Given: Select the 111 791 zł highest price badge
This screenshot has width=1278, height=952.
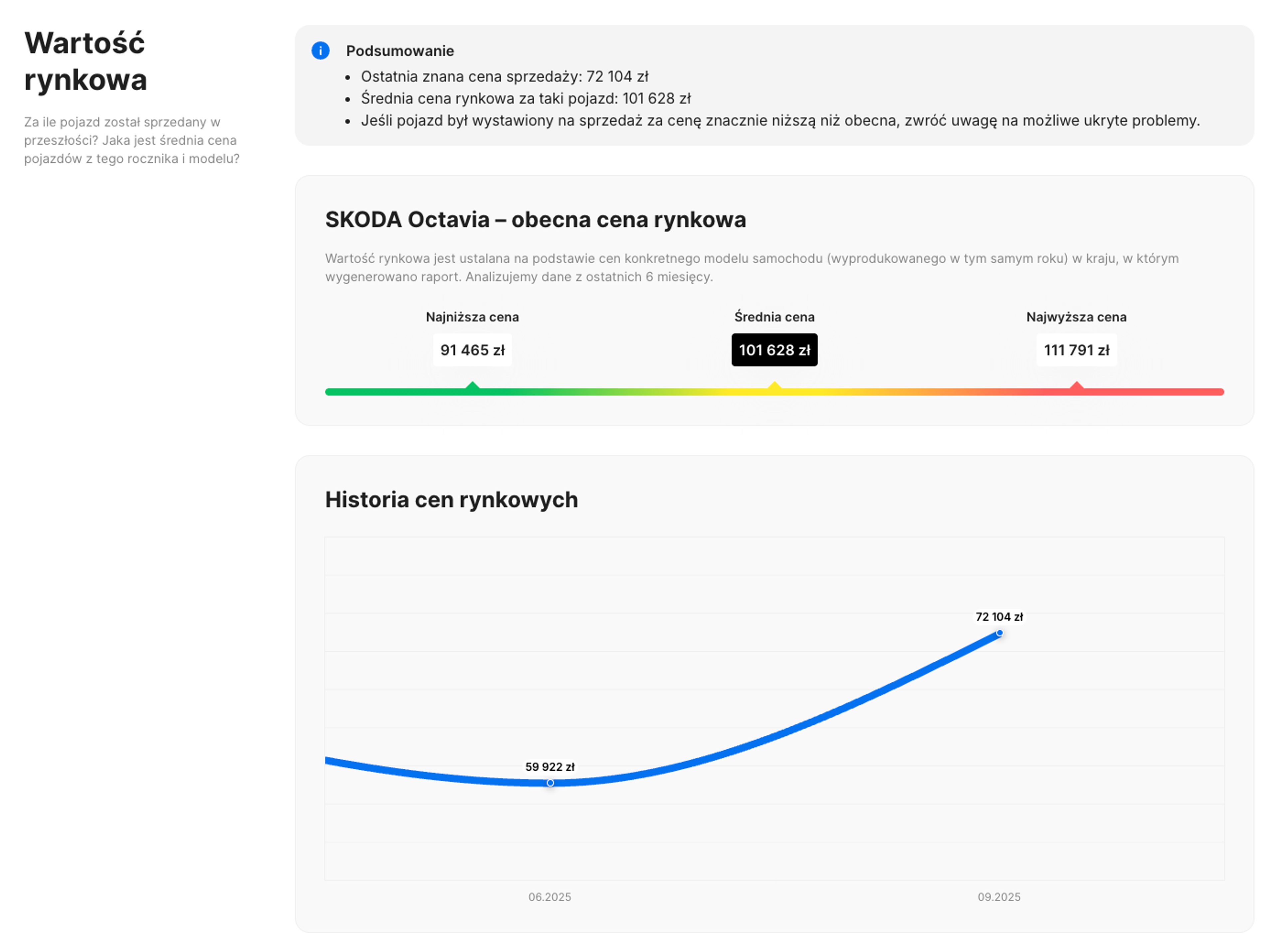Looking at the screenshot, I should coord(1076,350).
